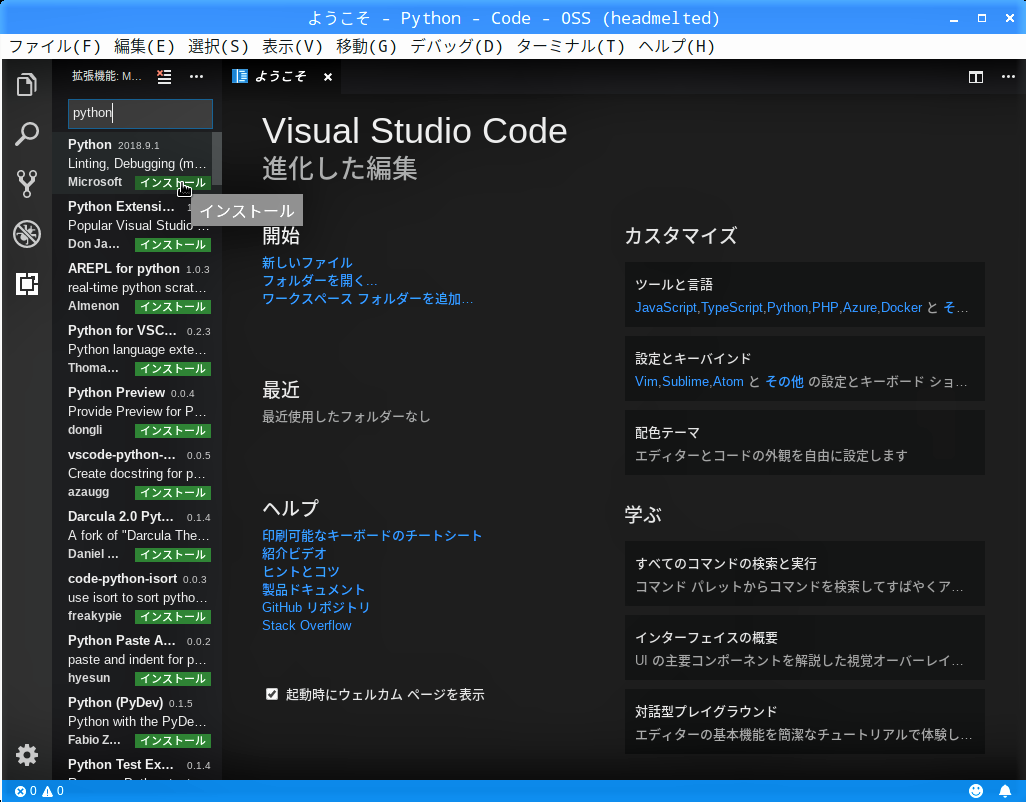Open GitHub リポジトリ link
1026x802 pixels.
(316, 608)
